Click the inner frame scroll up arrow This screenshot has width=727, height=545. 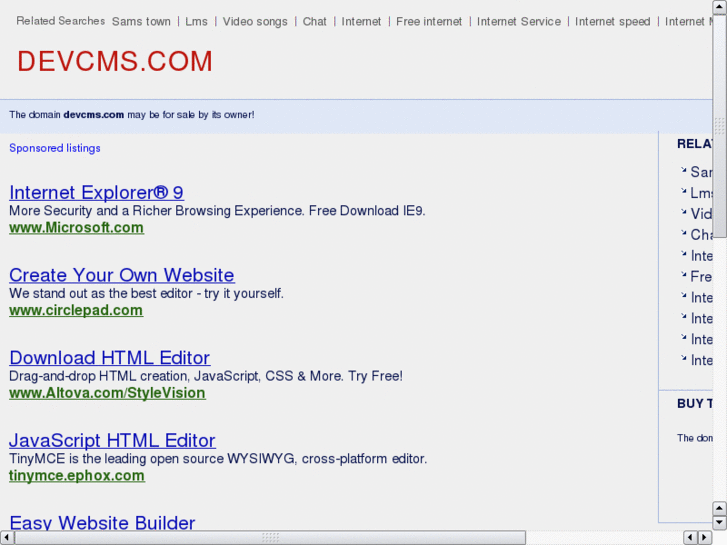[x=719, y=508]
